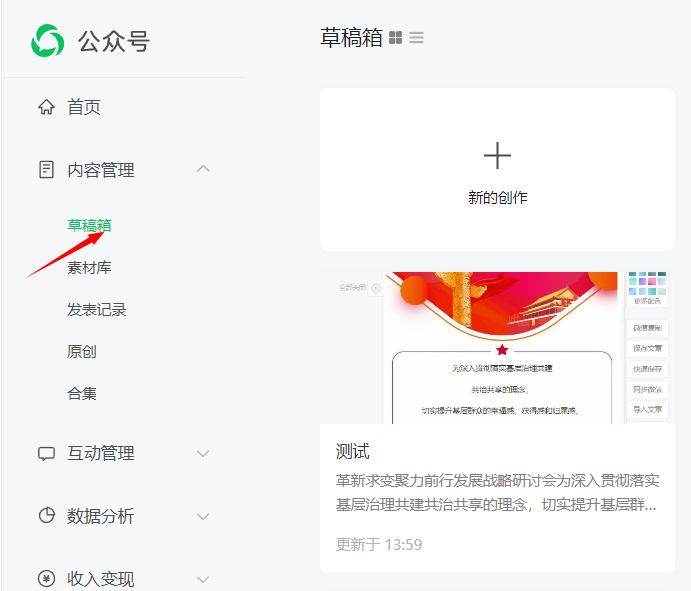Collapse the 内容管理 section chevron
The height and width of the screenshot is (591, 691).
203,169
